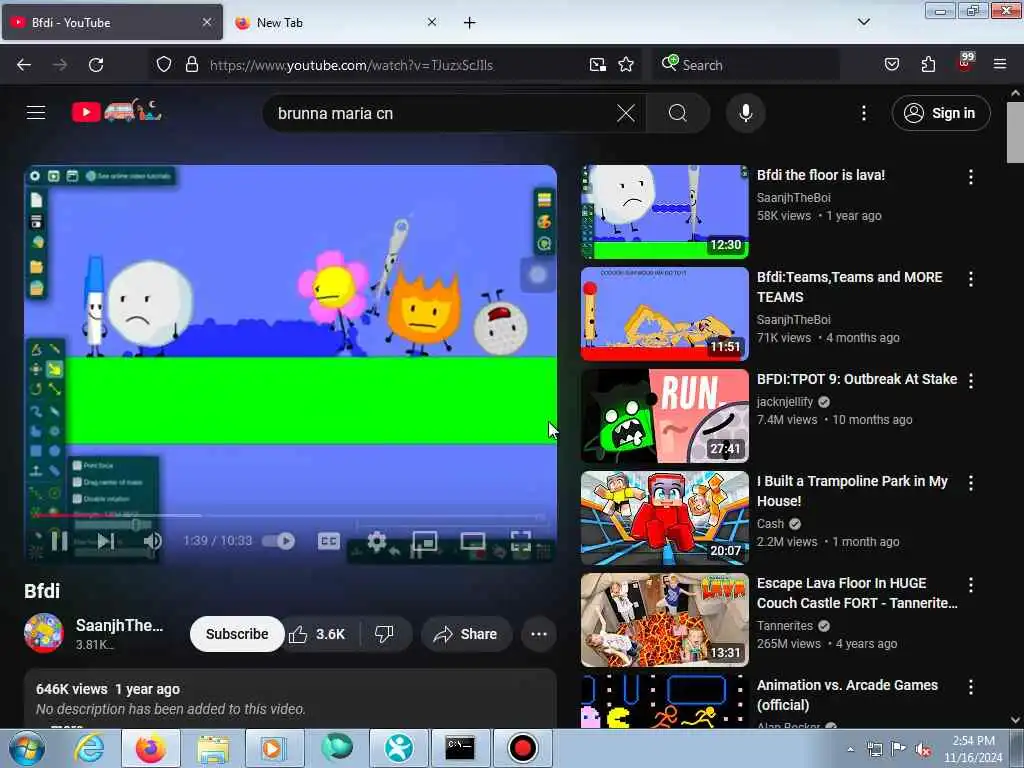The width and height of the screenshot is (1024, 768).
Task: Pause the video
Action: point(59,540)
